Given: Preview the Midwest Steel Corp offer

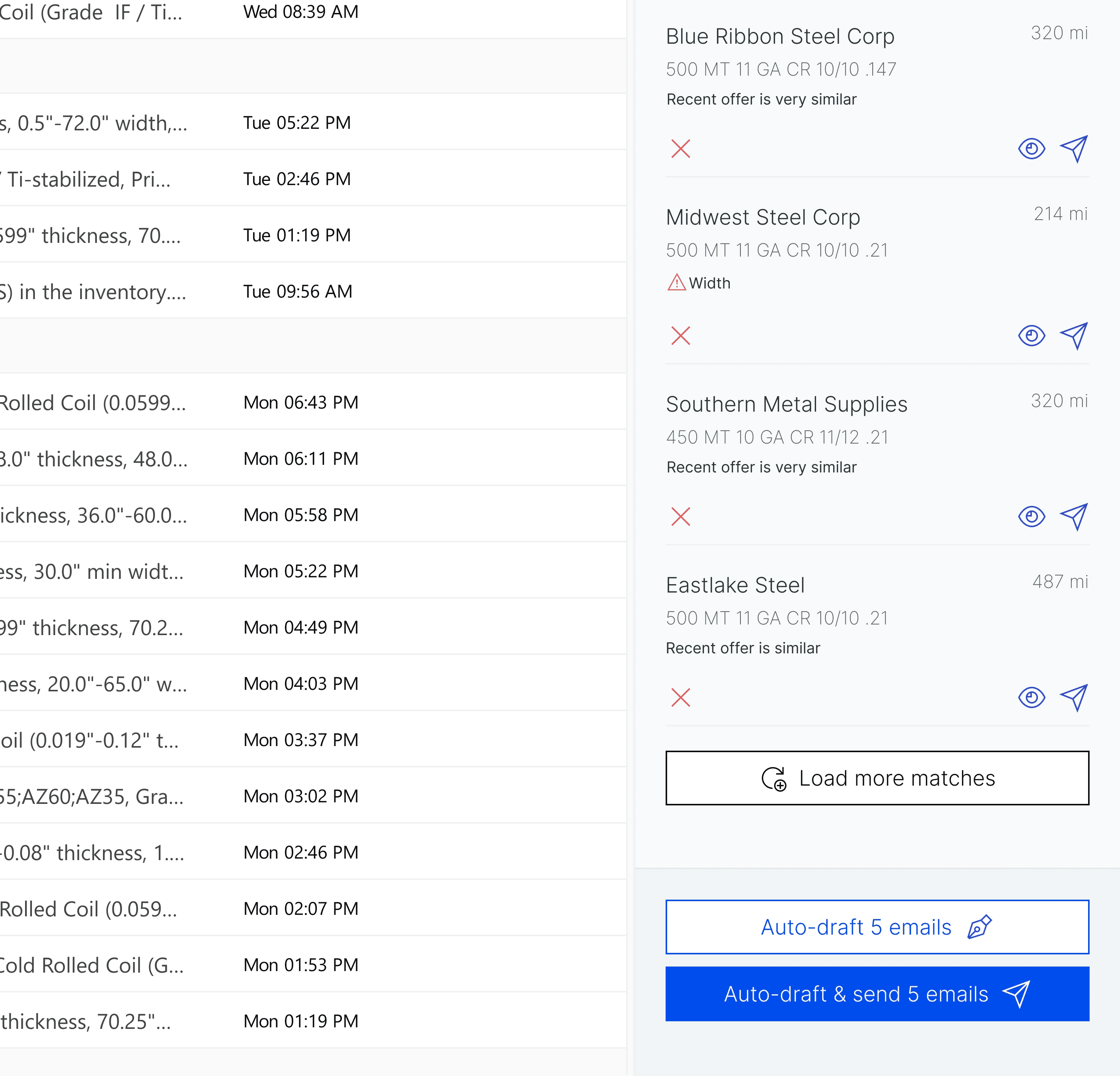Looking at the screenshot, I should (1031, 336).
